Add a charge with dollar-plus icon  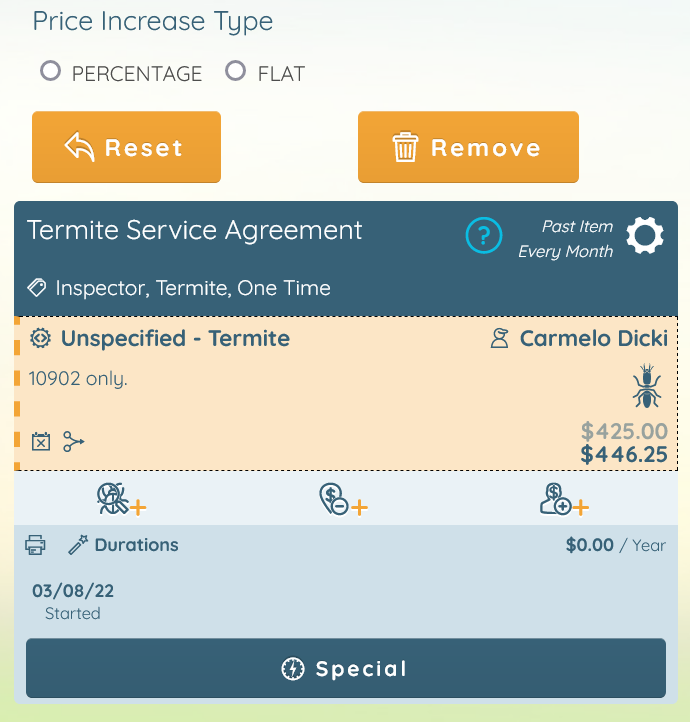point(564,499)
